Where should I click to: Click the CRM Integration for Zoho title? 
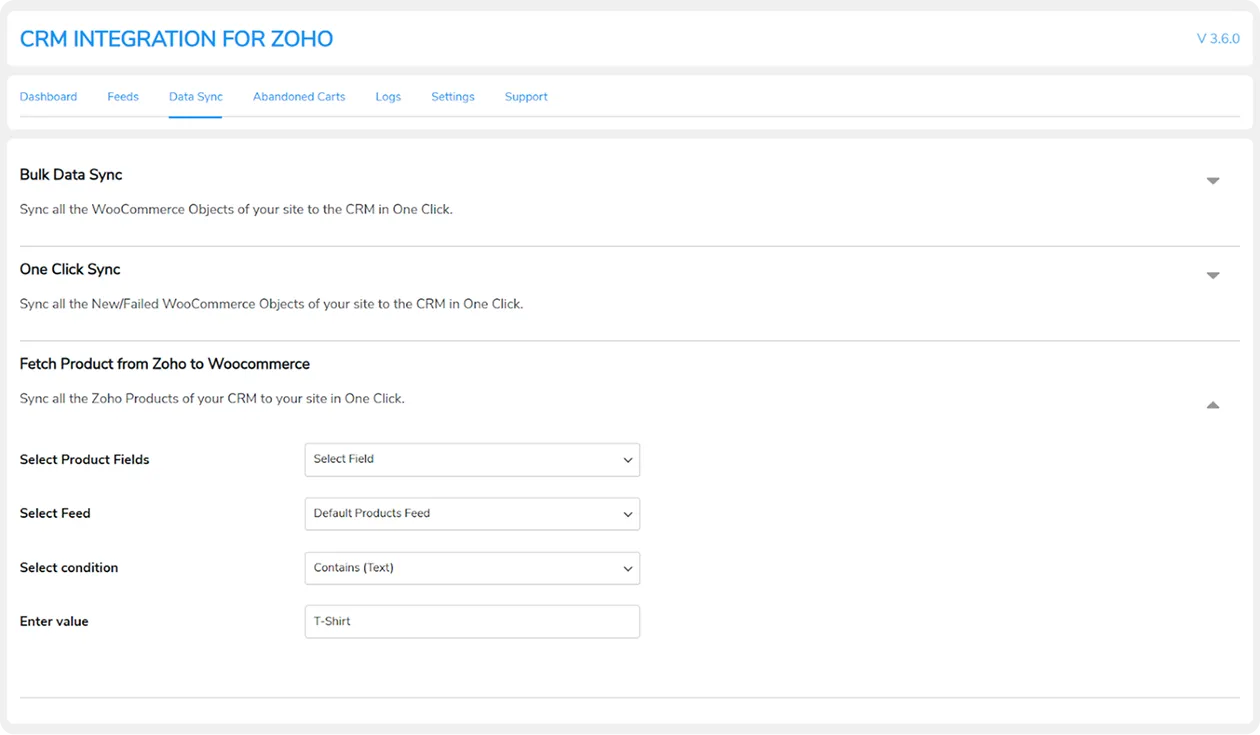coord(177,39)
